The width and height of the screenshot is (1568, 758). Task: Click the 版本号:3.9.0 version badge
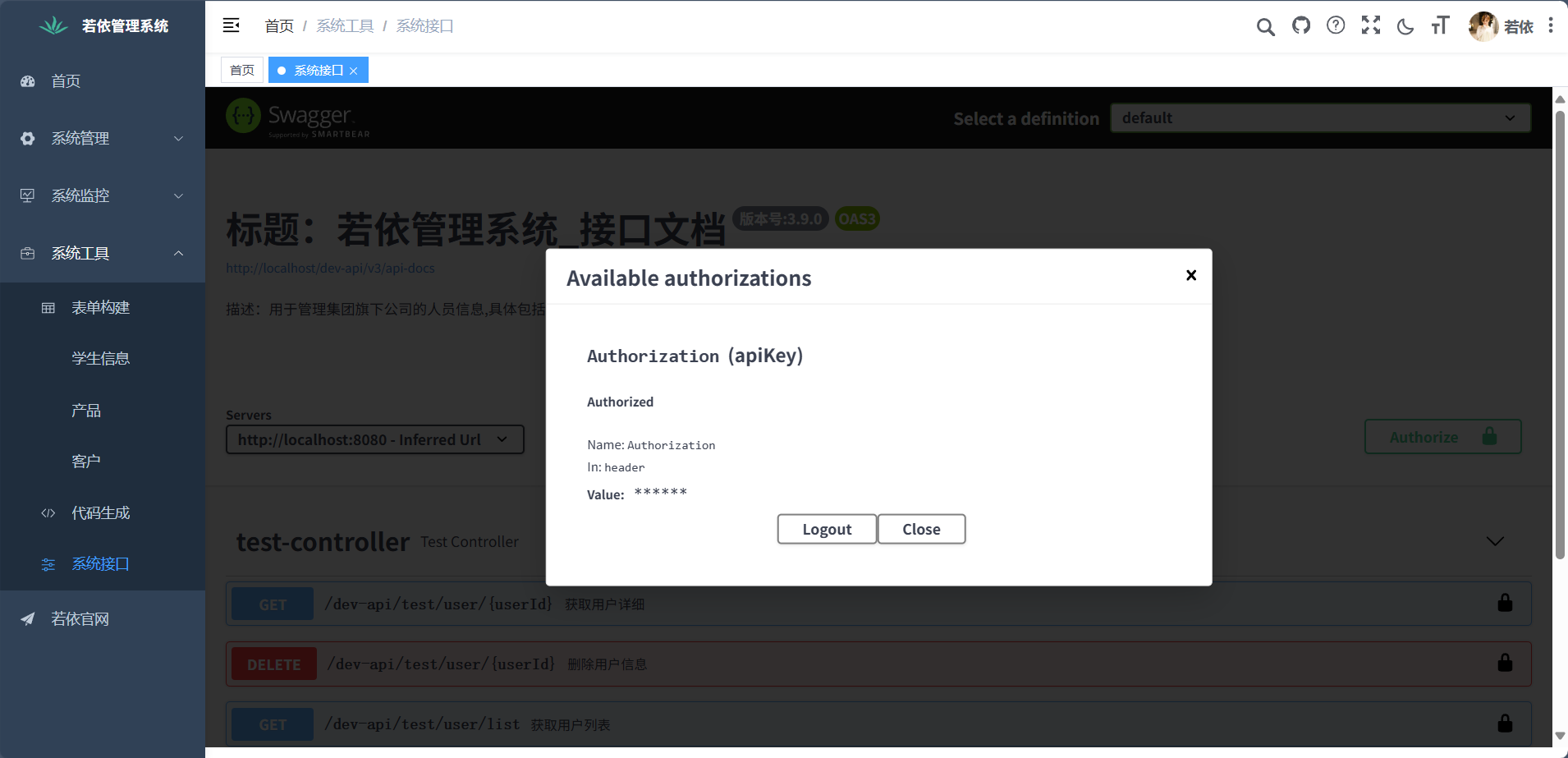(x=780, y=218)
